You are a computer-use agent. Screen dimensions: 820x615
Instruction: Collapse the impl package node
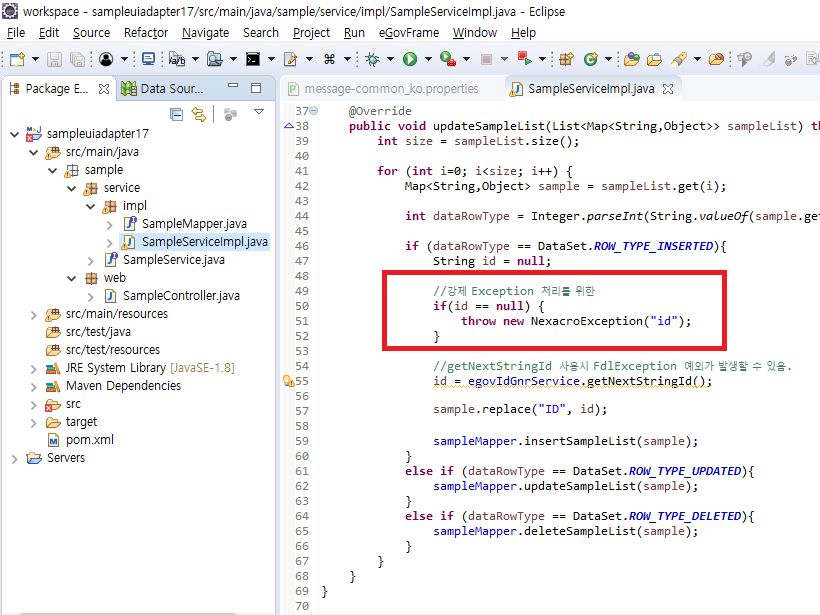(x=90, y=206)
